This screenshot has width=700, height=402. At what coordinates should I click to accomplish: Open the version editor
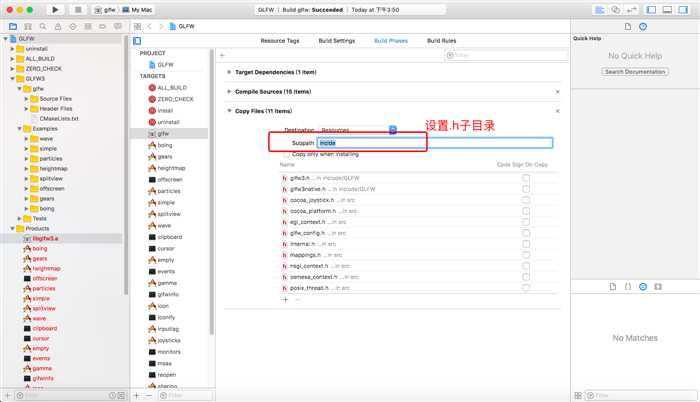pos(631,9)
